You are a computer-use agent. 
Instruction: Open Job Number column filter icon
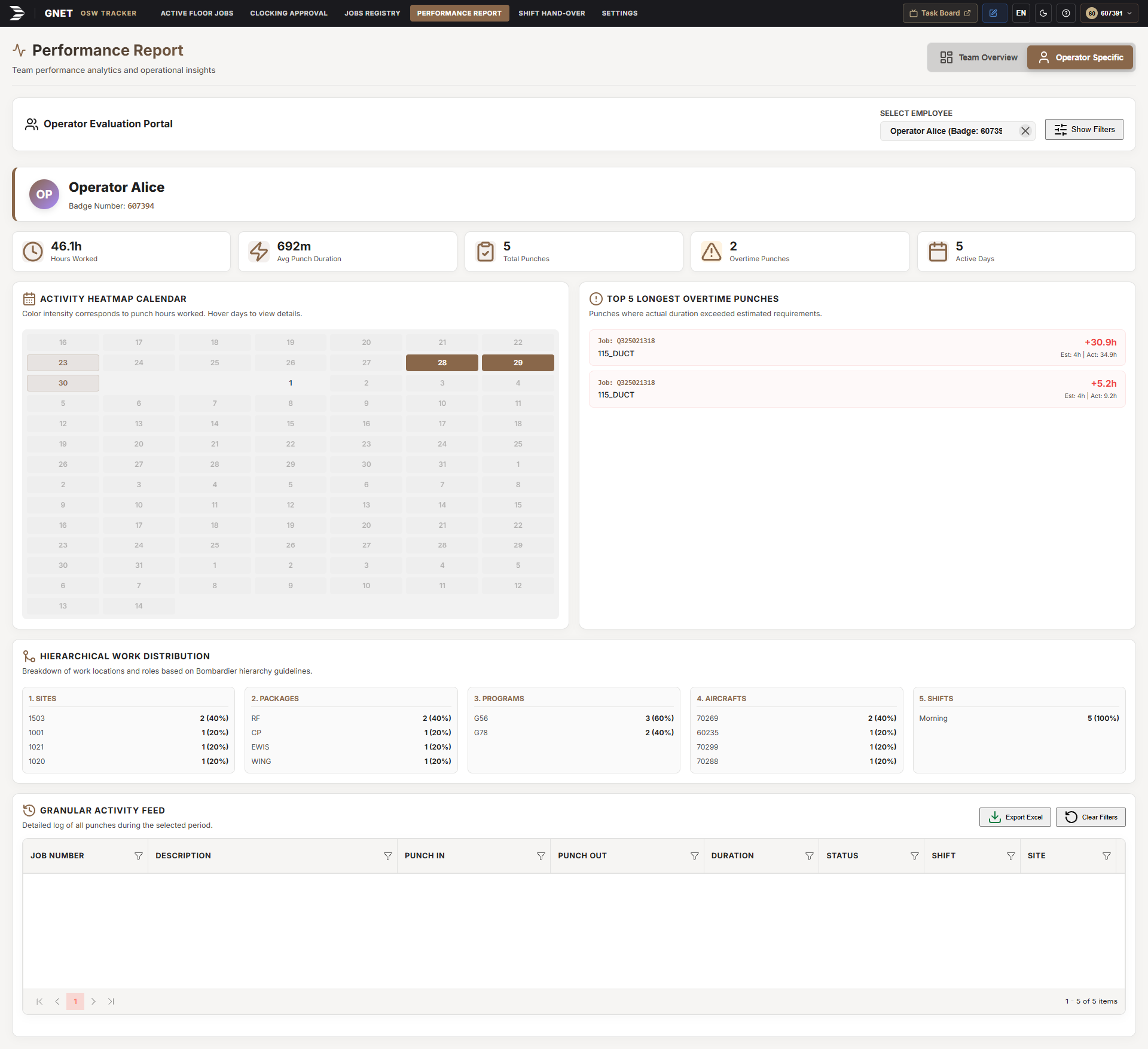coord(139,856)
